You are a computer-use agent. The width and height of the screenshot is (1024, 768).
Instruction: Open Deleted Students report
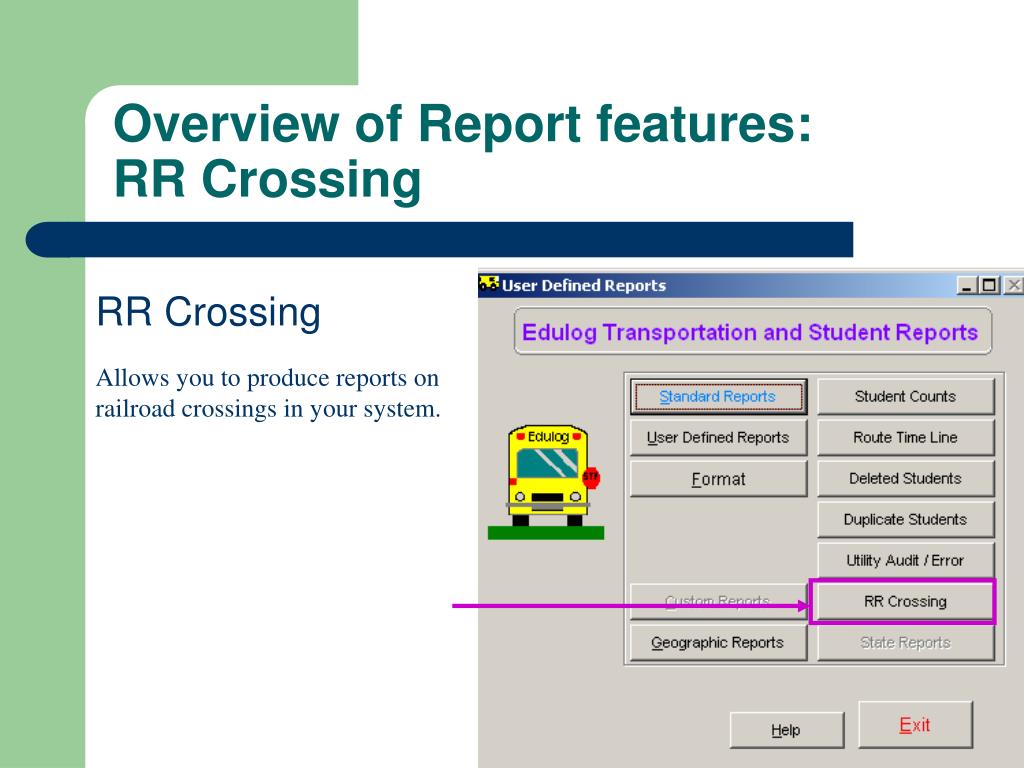[x=906, y=479]
